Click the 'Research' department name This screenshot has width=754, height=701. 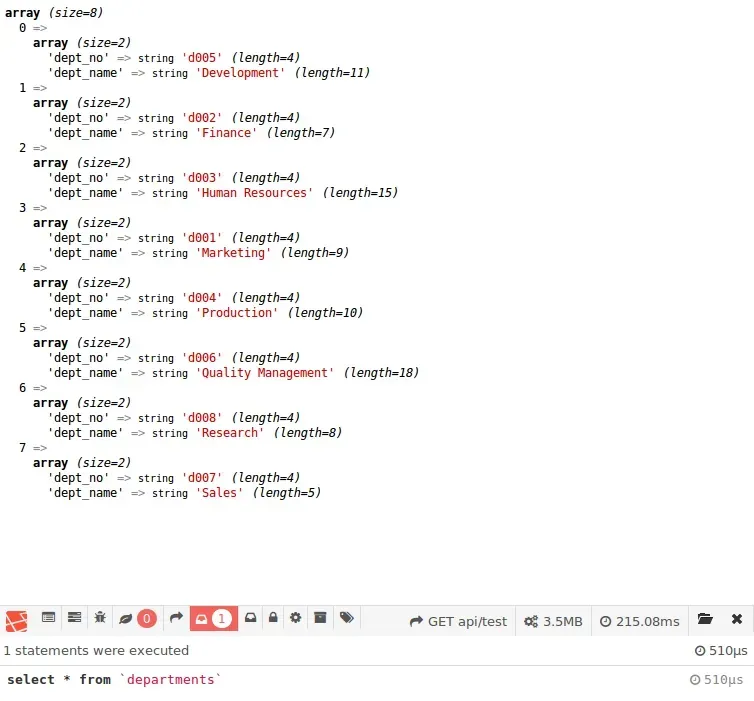[x=230, y=433]
